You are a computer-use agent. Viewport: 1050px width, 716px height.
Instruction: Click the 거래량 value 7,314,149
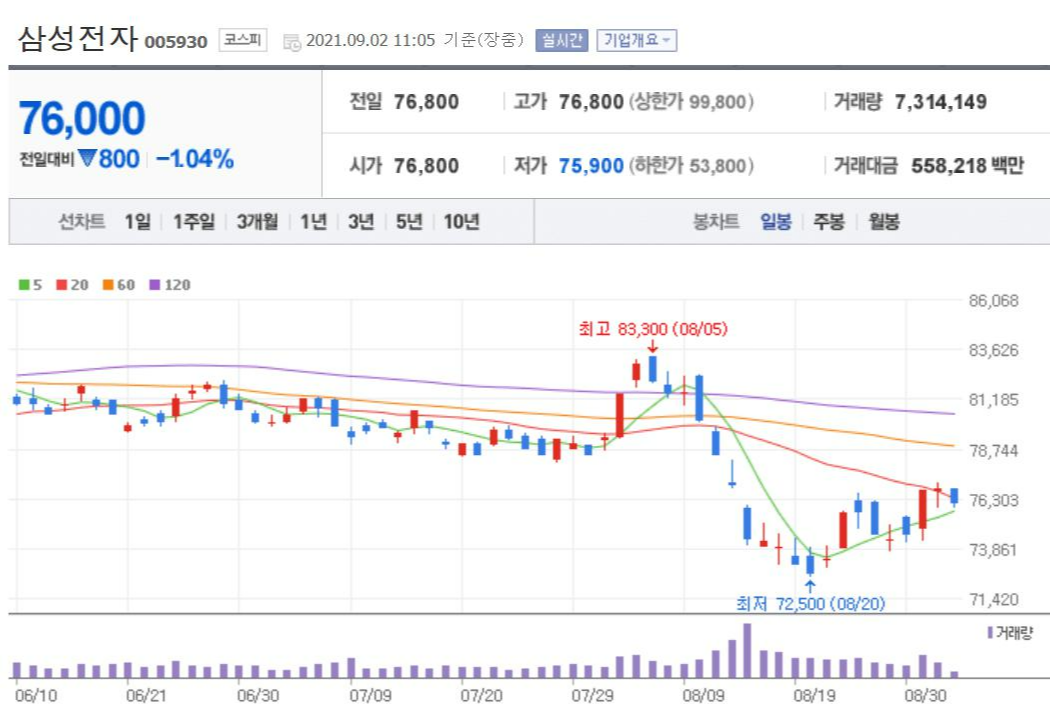coord(941,102)
